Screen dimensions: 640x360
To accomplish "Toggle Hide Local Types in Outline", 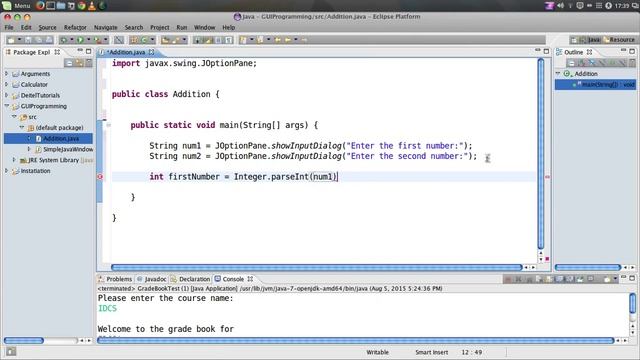I will [x=622, y=63].
